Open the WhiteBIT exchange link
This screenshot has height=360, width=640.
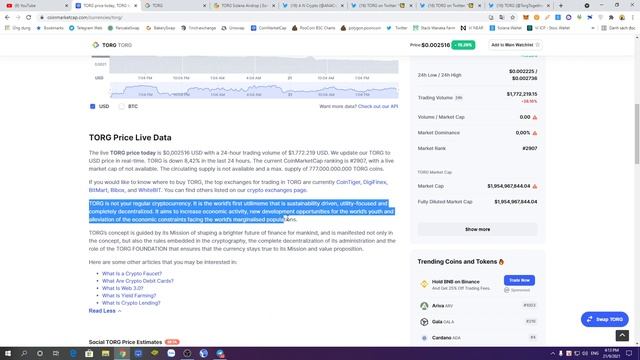[149, 190]
